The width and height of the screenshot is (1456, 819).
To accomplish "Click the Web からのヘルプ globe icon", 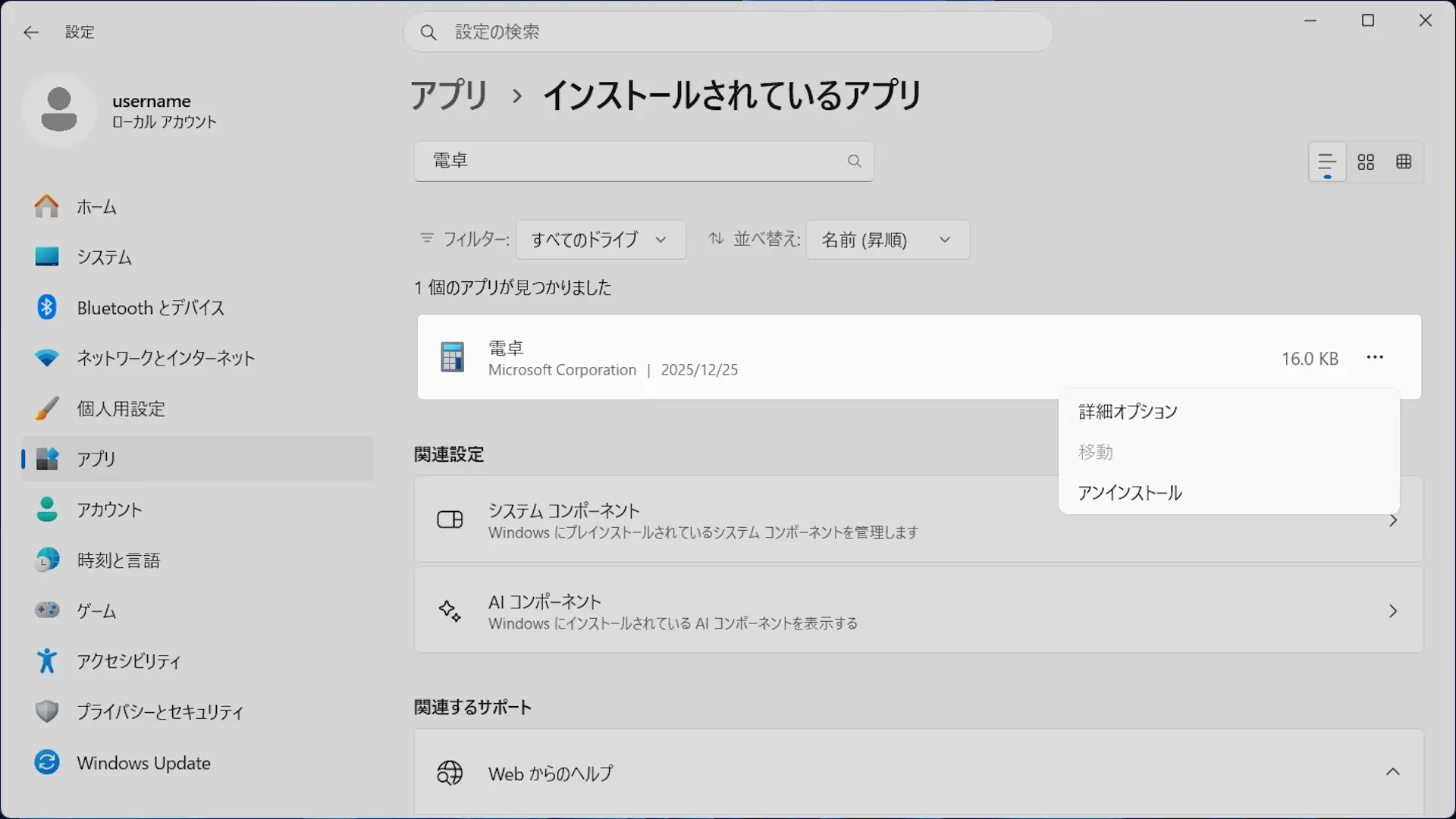I will 450,773.
